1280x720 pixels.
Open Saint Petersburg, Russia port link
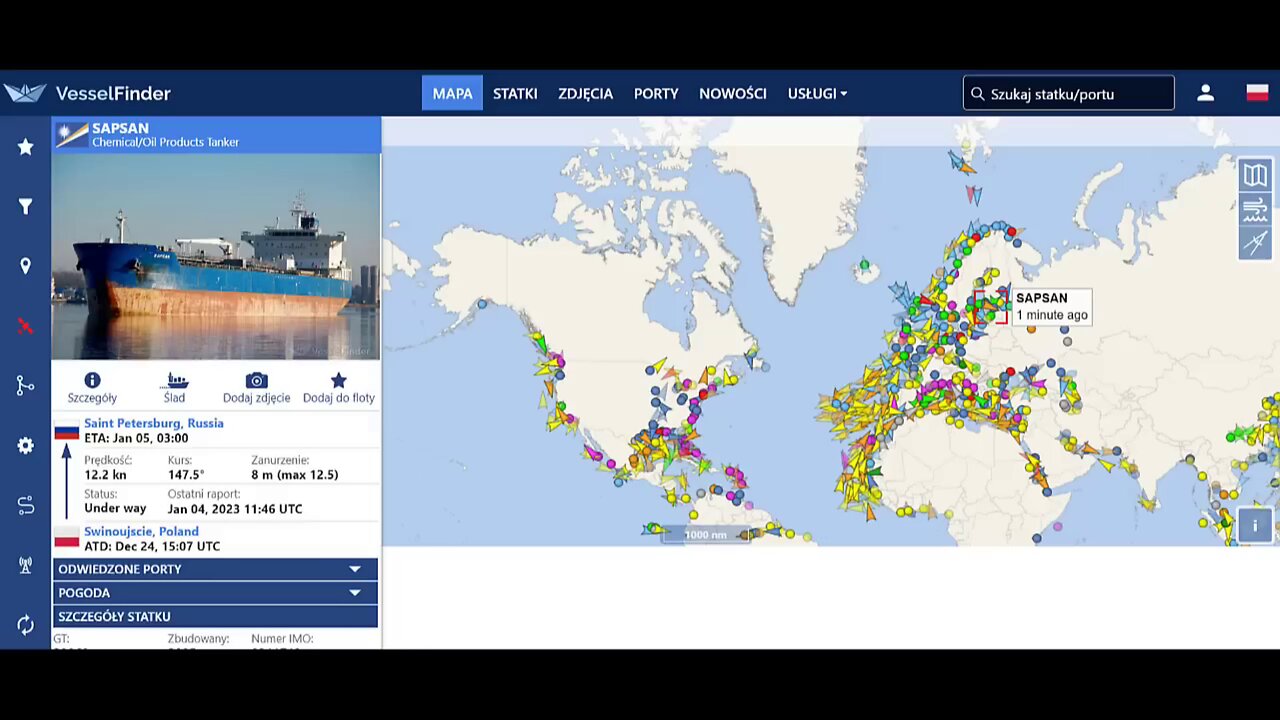154,423
